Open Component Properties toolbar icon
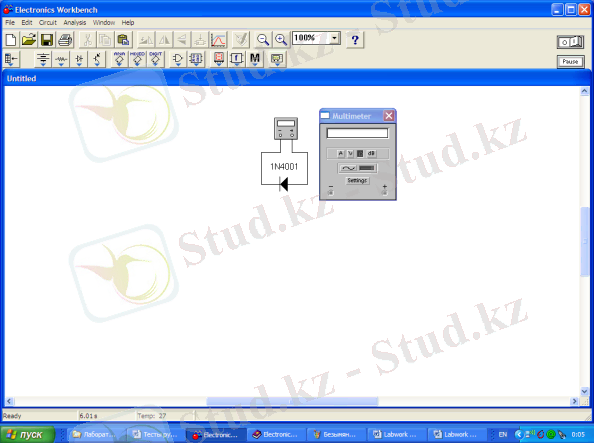The image size is (594, 443). [241, 39]
